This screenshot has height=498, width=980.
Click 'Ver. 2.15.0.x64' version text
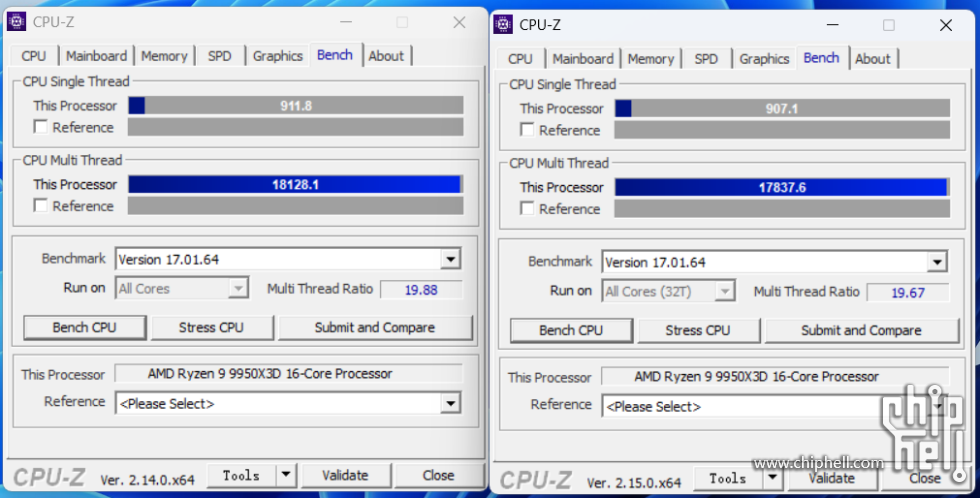[634, 482]
